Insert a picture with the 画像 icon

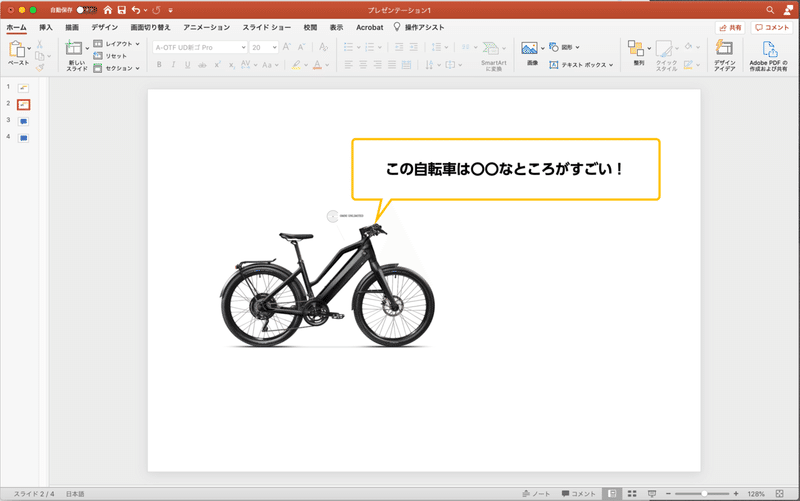(x=530, y=48)
